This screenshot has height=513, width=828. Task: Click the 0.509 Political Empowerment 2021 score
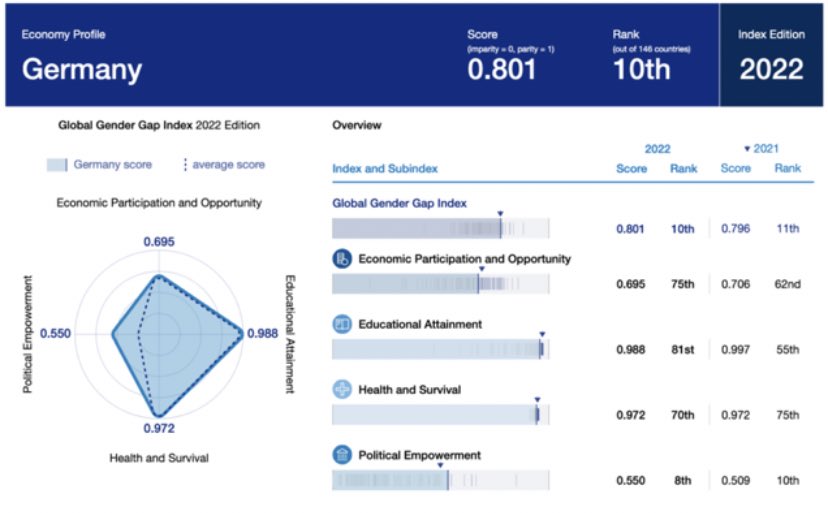[x=736, y=481]
